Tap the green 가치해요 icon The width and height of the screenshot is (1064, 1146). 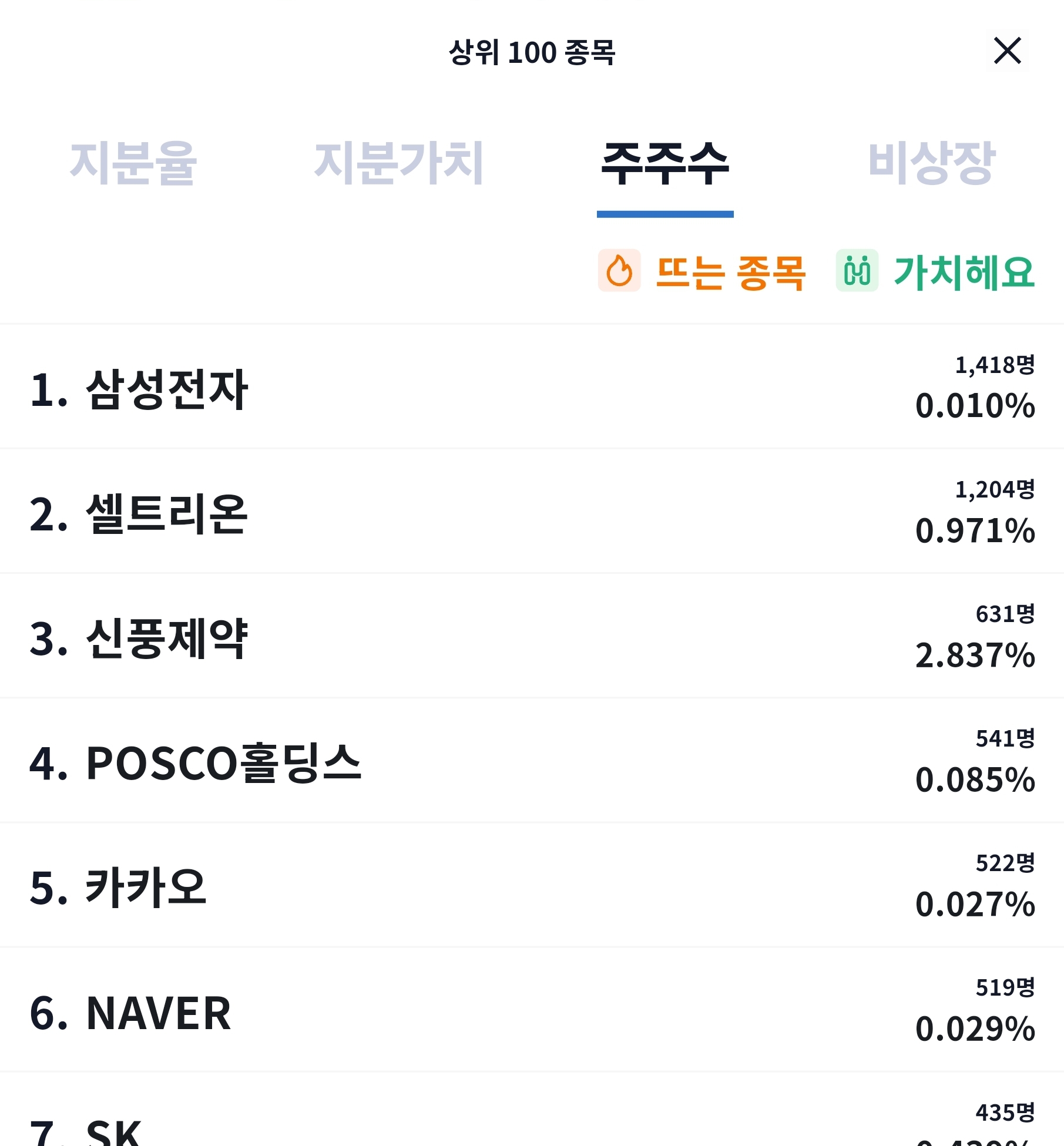857,271
